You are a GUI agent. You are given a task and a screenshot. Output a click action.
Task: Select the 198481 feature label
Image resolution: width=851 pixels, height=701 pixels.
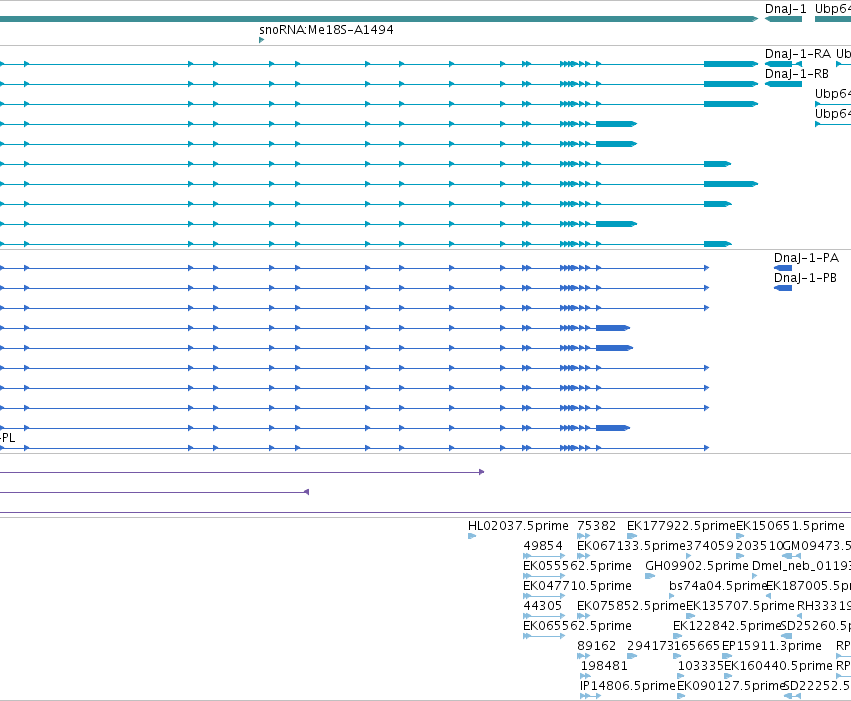coord(604,666)
